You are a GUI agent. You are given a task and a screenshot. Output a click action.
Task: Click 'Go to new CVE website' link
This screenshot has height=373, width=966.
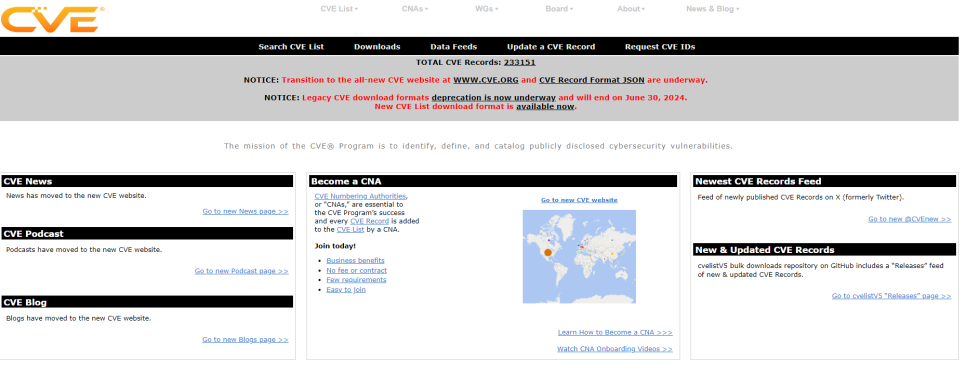[579, 200]
